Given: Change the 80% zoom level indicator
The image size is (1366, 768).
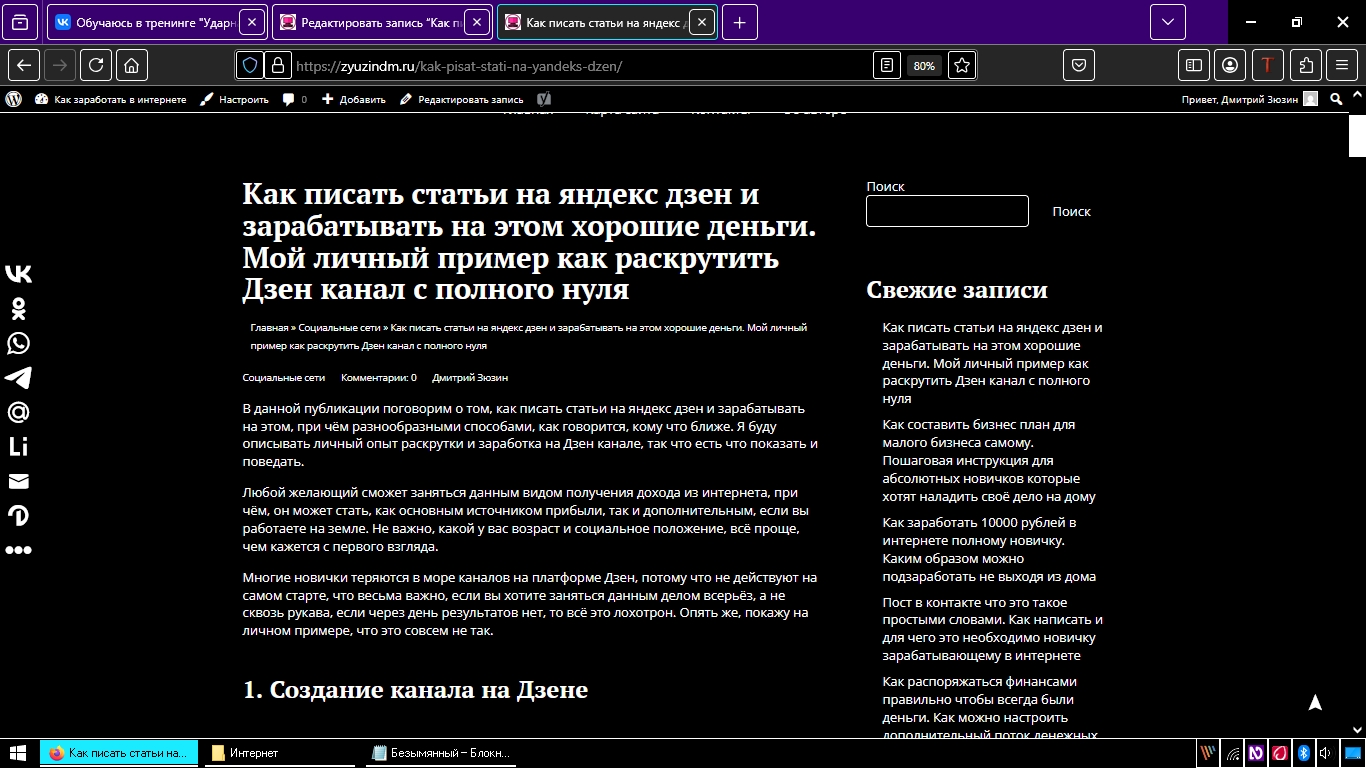Looking at the screenshot, I should pyautogui.click(x=924, y=66).
